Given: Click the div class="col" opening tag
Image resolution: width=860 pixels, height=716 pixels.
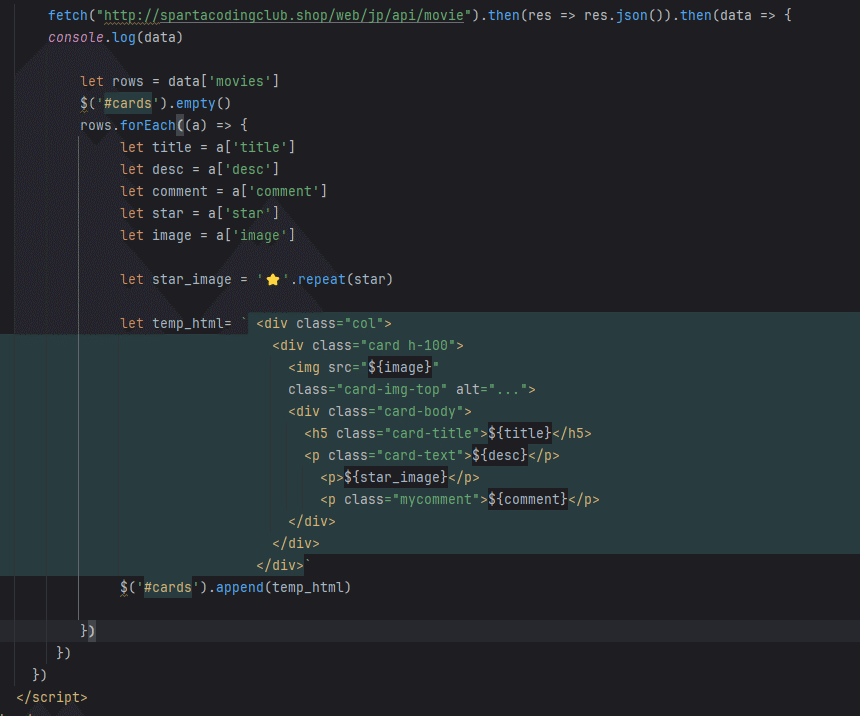Looking at the screenshot, I should 324,323.
